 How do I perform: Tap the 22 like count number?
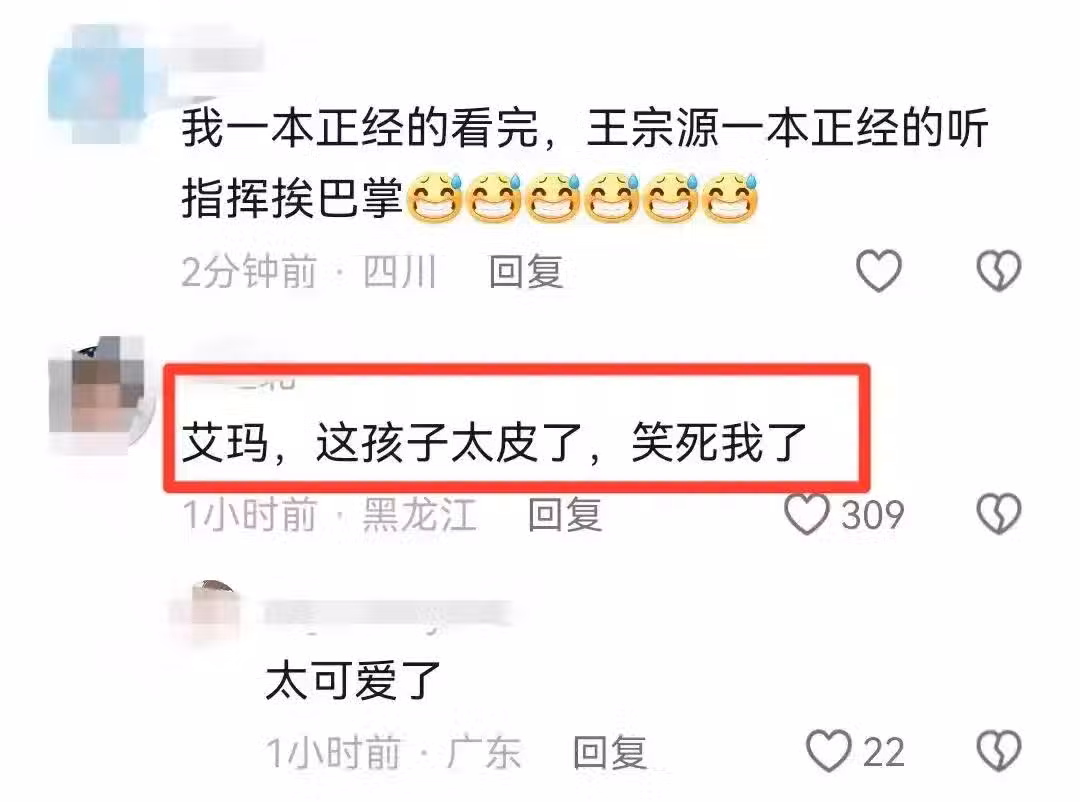point(884,752)
